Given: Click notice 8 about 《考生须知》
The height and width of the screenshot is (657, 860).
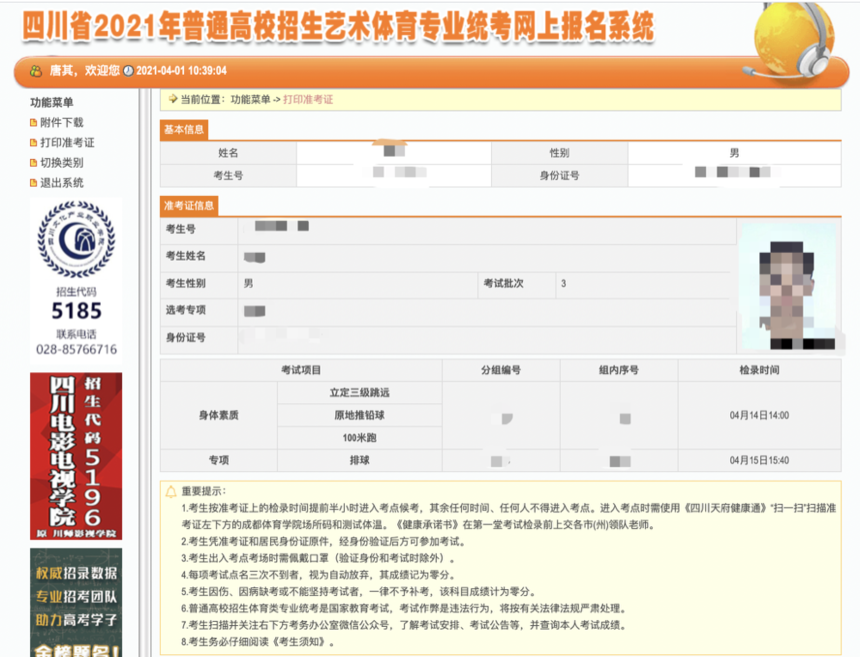Looking at the screenshot, I should pyautogui.click(x=258, y=642).
